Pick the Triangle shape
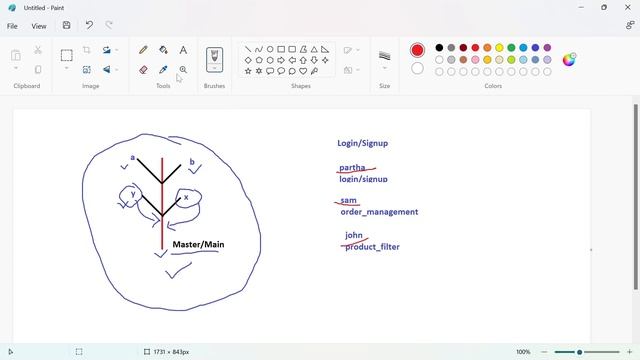The image size is (640, 360). coord(314,49)
